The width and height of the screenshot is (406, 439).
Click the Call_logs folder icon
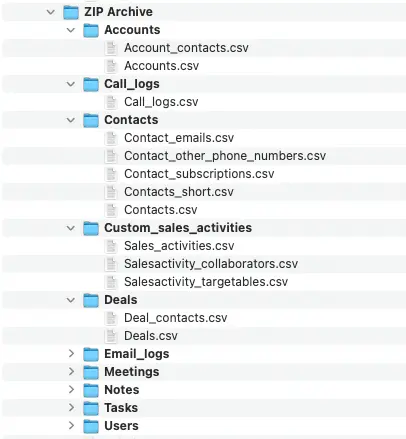91,84
